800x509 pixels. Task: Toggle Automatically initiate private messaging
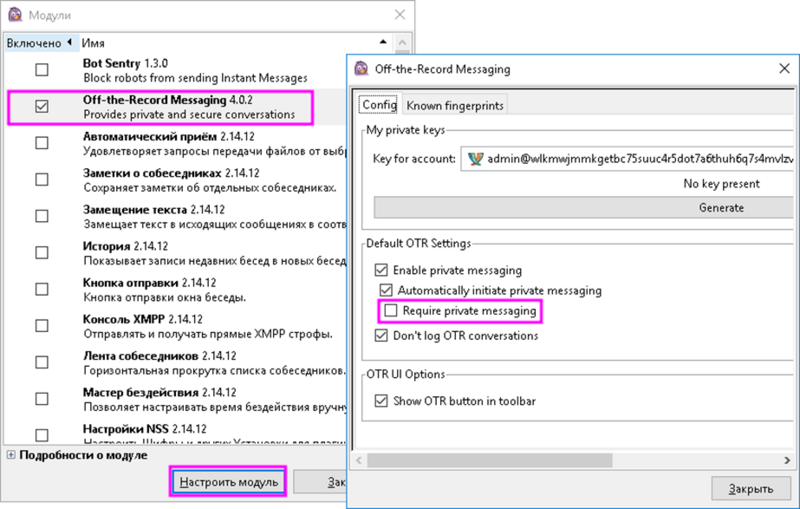click(386, 290)
